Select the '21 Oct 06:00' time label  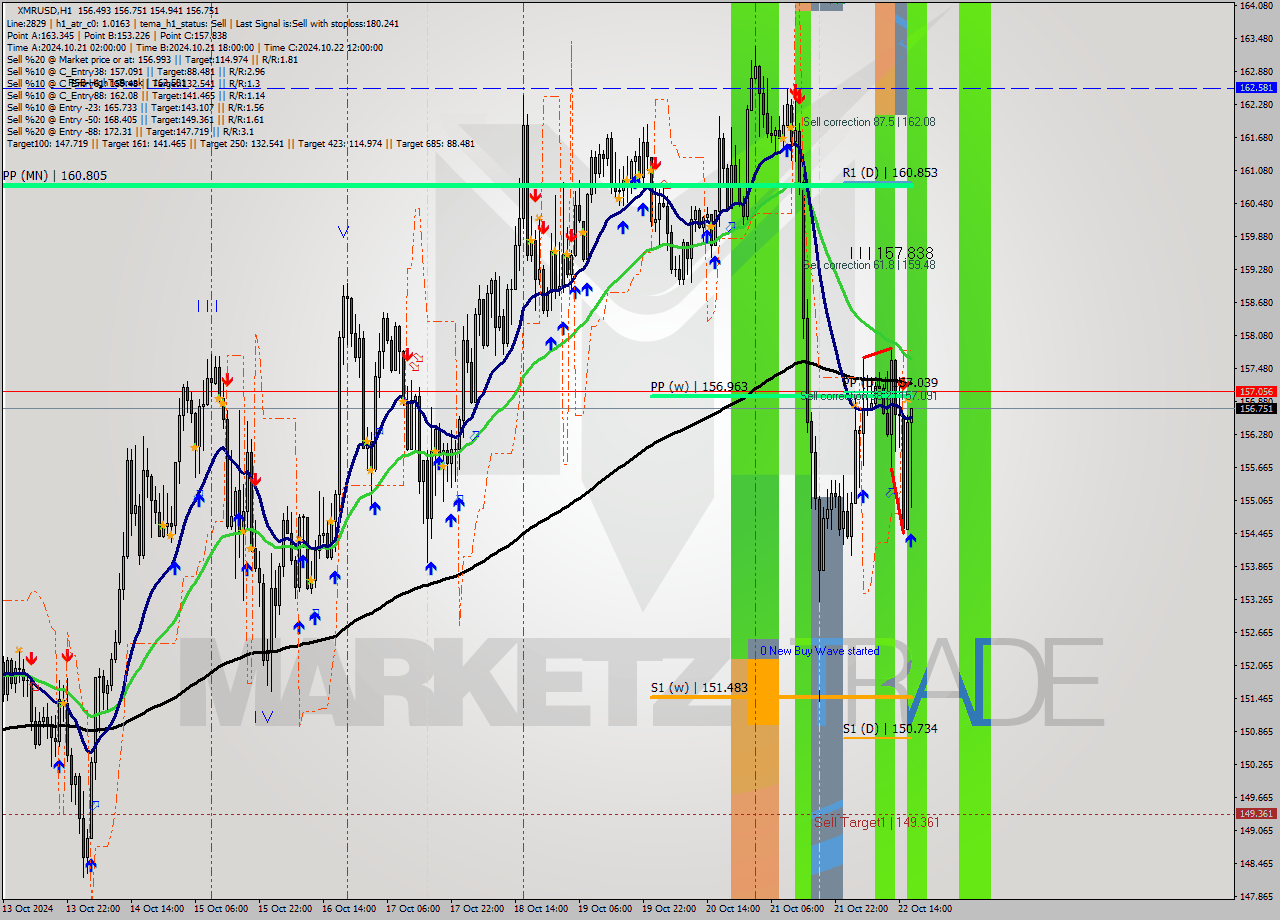(796, 909)
